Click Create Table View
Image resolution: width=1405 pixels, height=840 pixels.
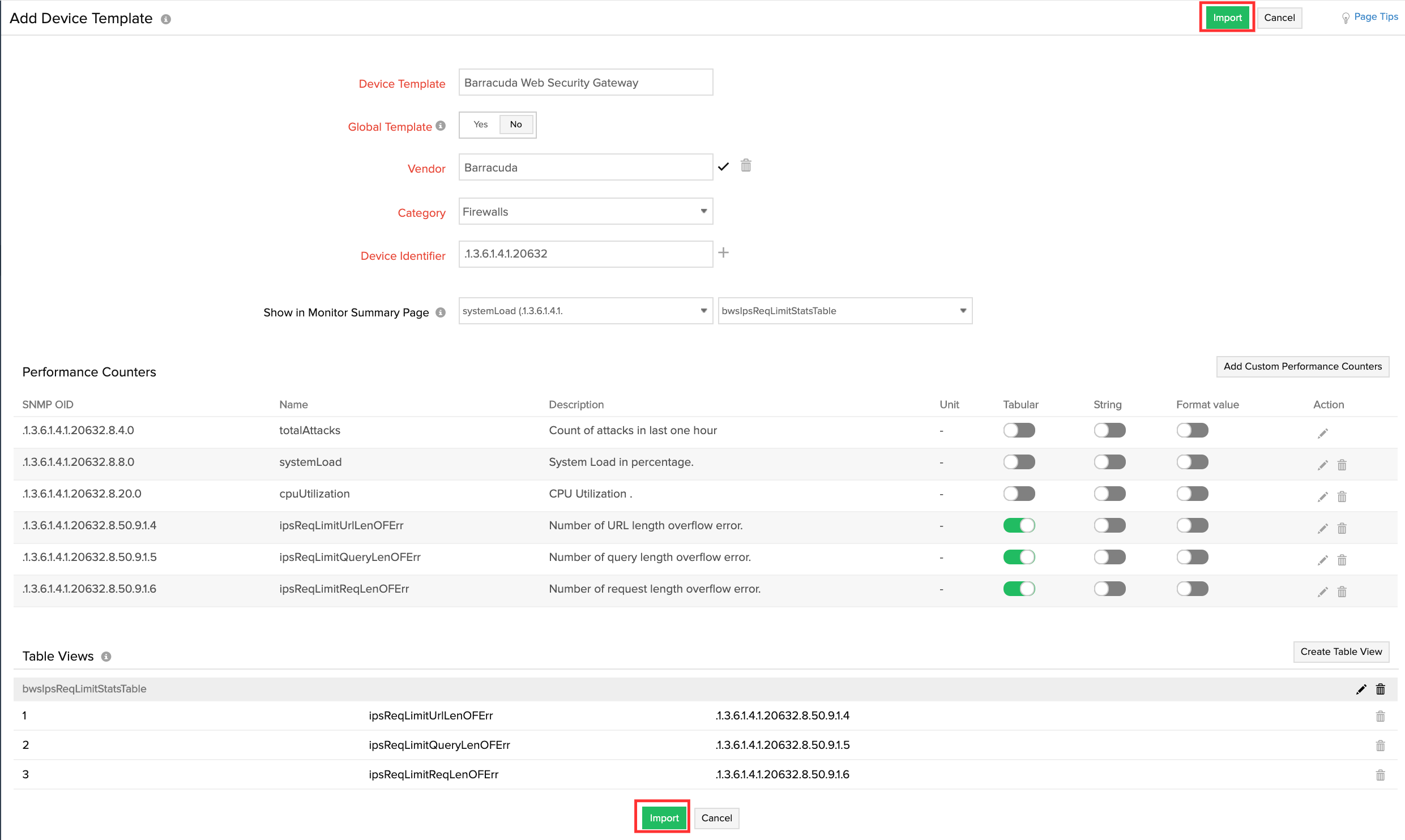[1341, 652]
